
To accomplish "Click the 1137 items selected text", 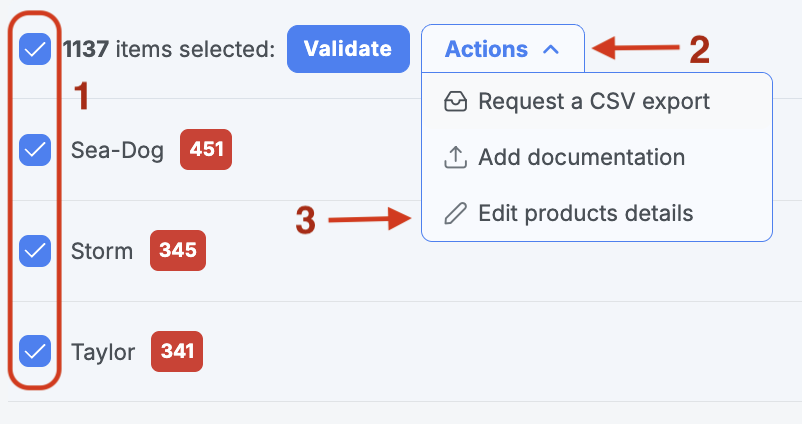I will point(169,50).
